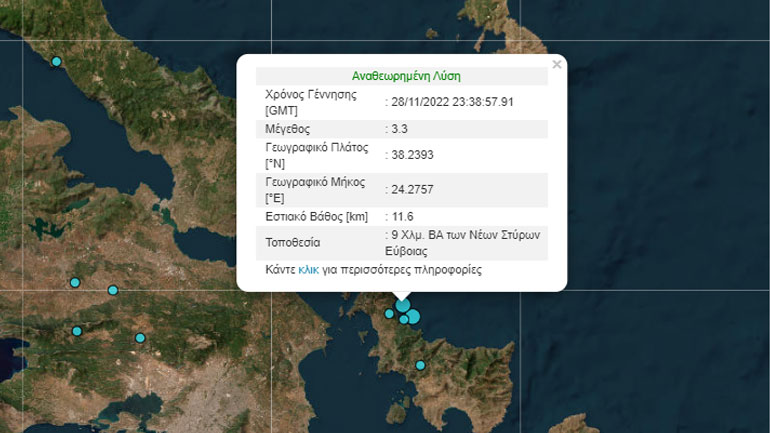The height and width of the screenshot is (433, 770).
Task: Click the earthquake marker on the top-left coastline
Action: click(x=56, y=61)
